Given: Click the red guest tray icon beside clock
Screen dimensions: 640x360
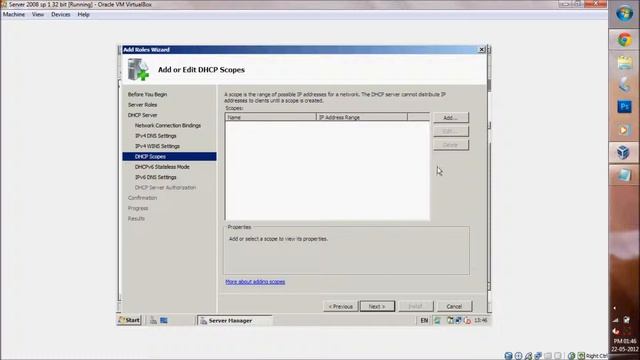Looking at the screenshot, I should [x=468, y=320].
